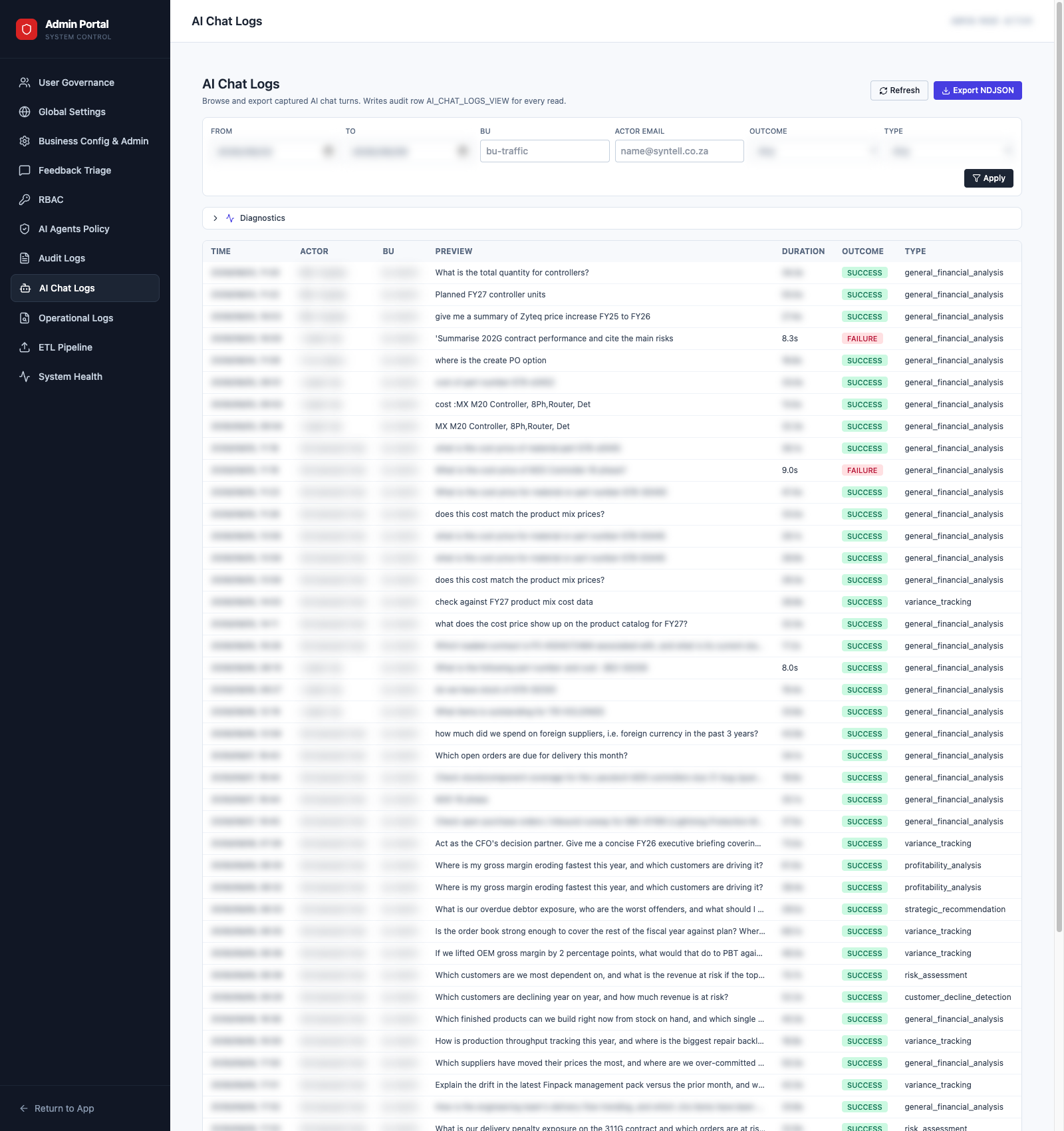Click the 9.0s duration value
Screen dimensions: 1064x1131
[789, 470]
